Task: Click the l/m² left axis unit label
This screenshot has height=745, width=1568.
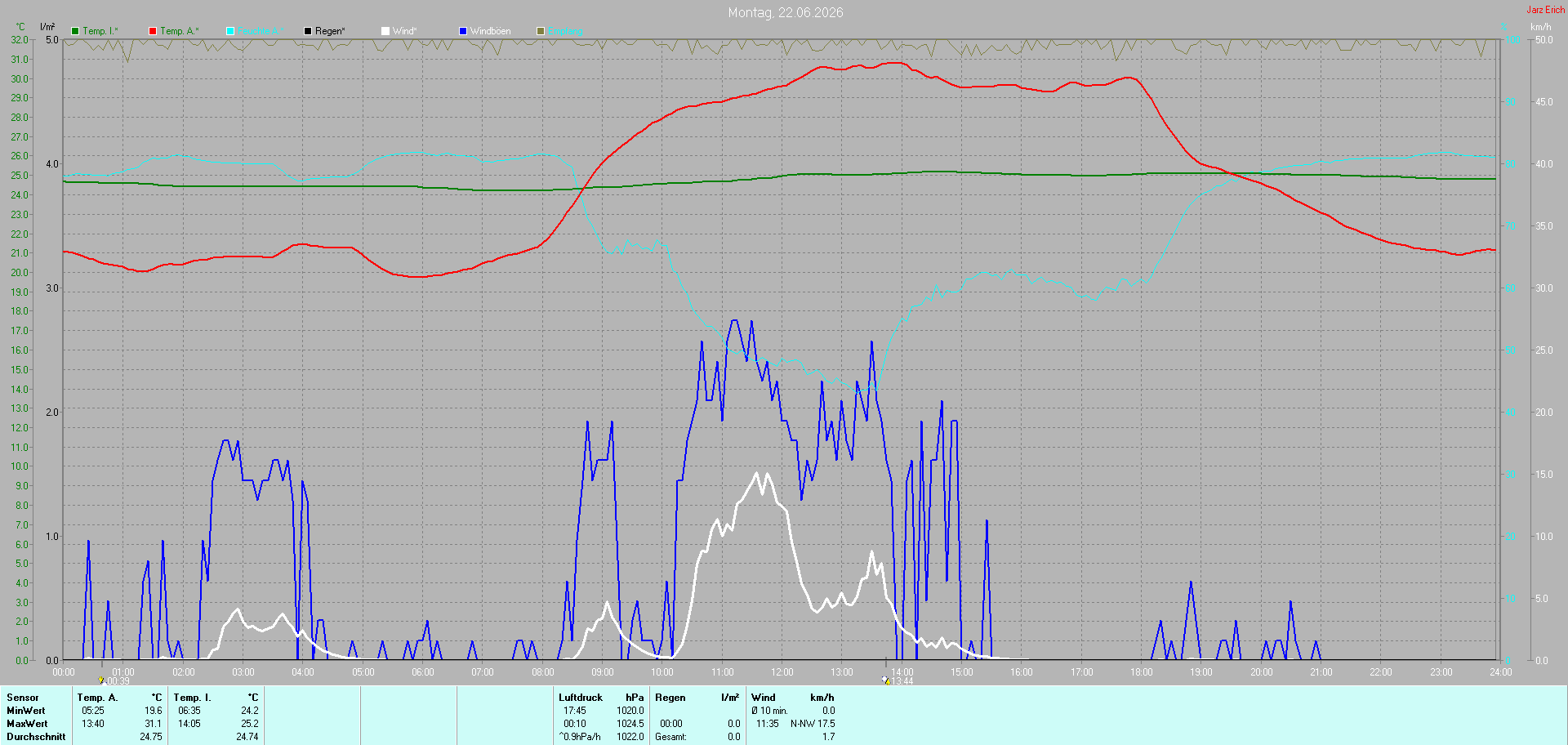Action: 47,27
